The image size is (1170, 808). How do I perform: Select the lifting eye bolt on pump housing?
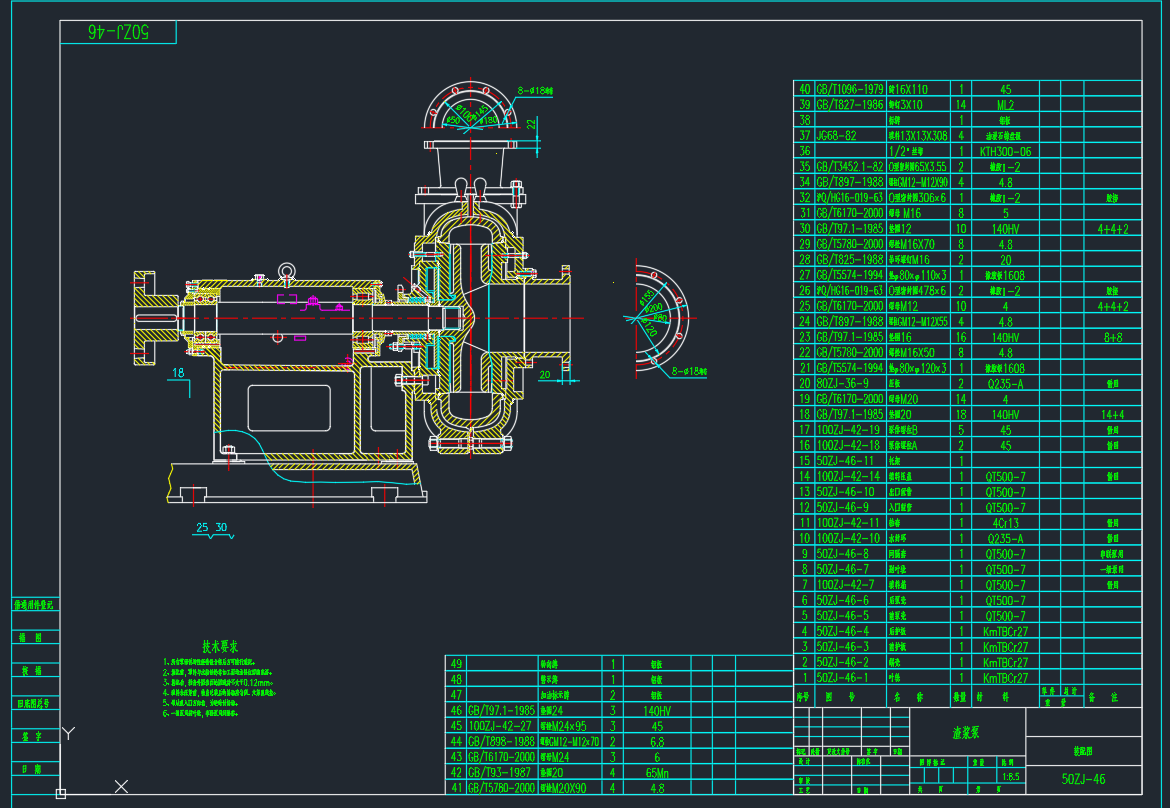286,271
